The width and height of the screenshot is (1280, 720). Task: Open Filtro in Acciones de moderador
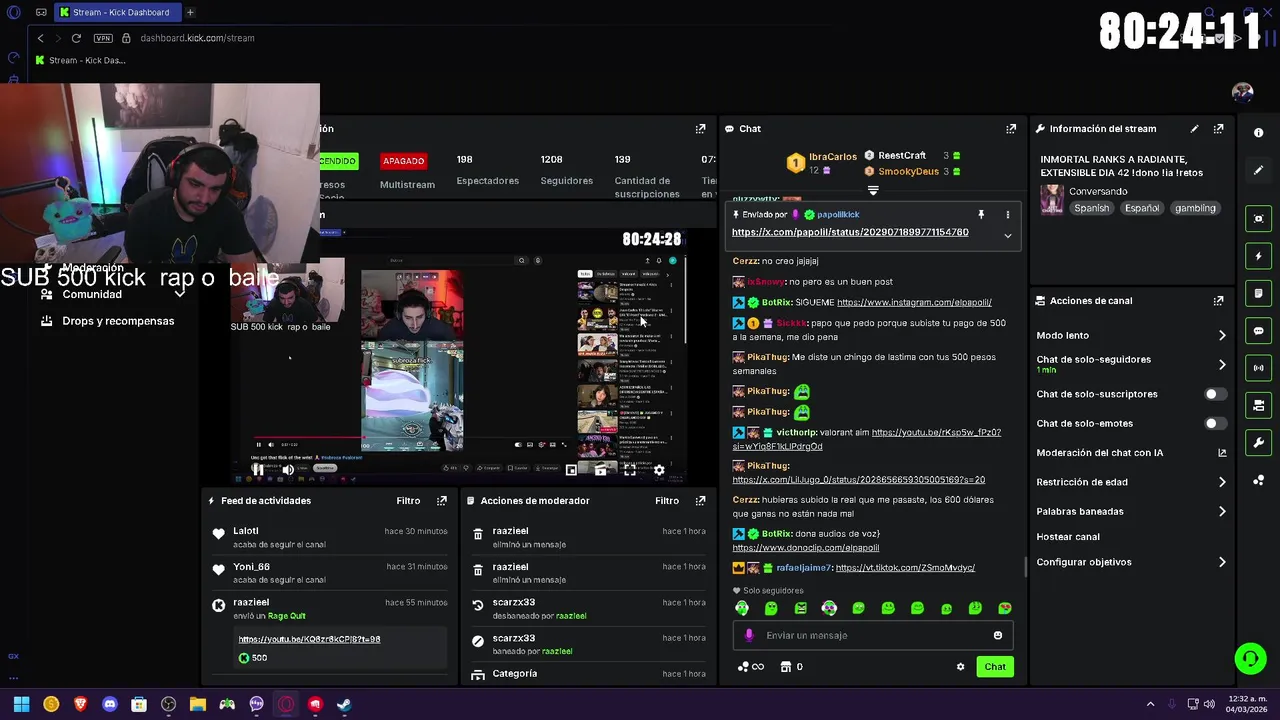(667, 501)
